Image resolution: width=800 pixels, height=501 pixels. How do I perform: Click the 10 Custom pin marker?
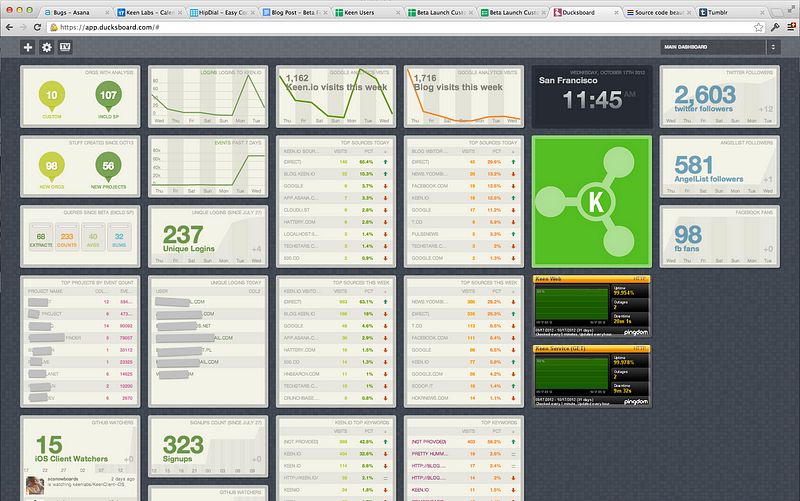(x=52, y=96)
